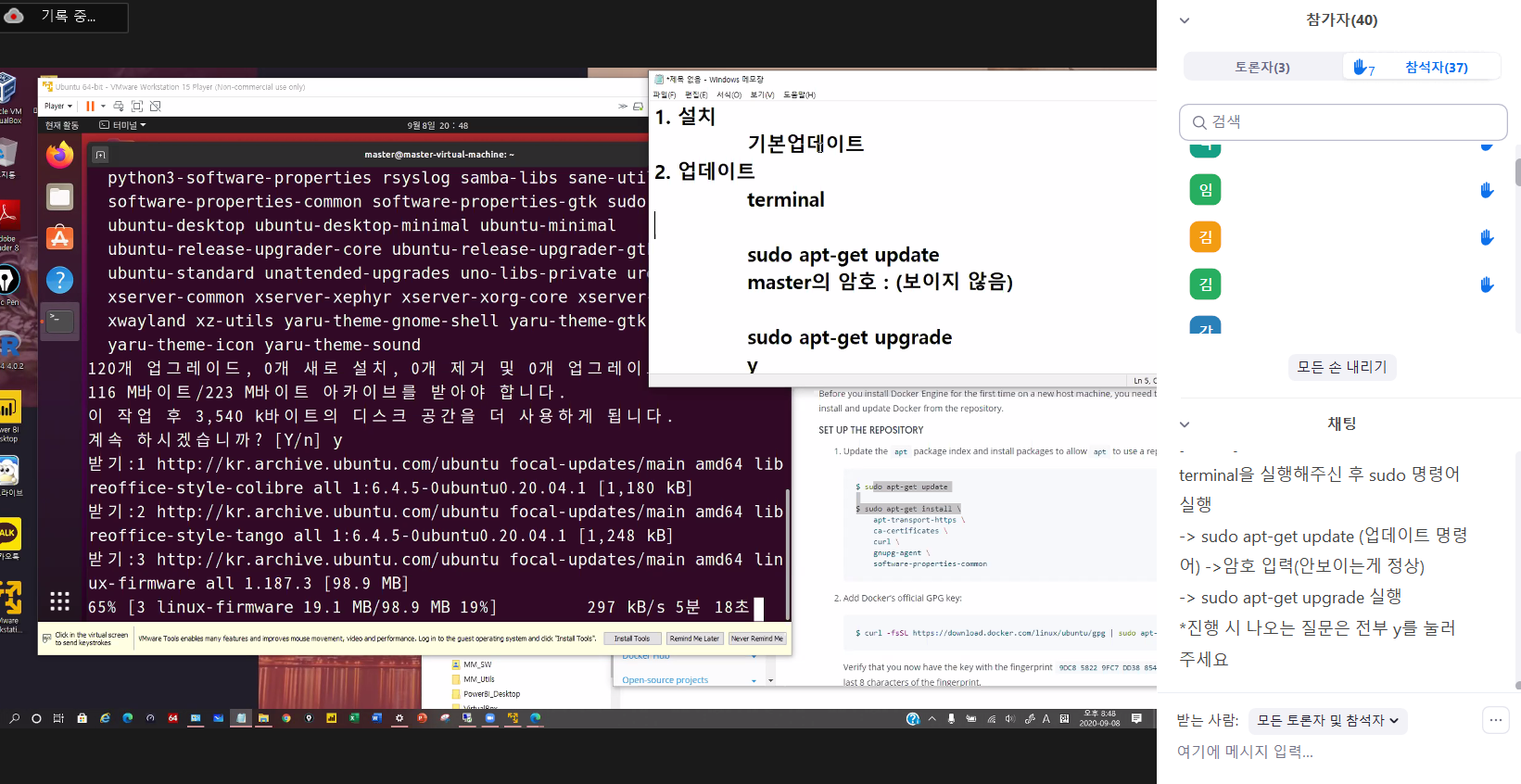Open the Help icon in Ubuntu dock
The image size is (1521, 784).
pyautogui.click(x=60, y=280)
